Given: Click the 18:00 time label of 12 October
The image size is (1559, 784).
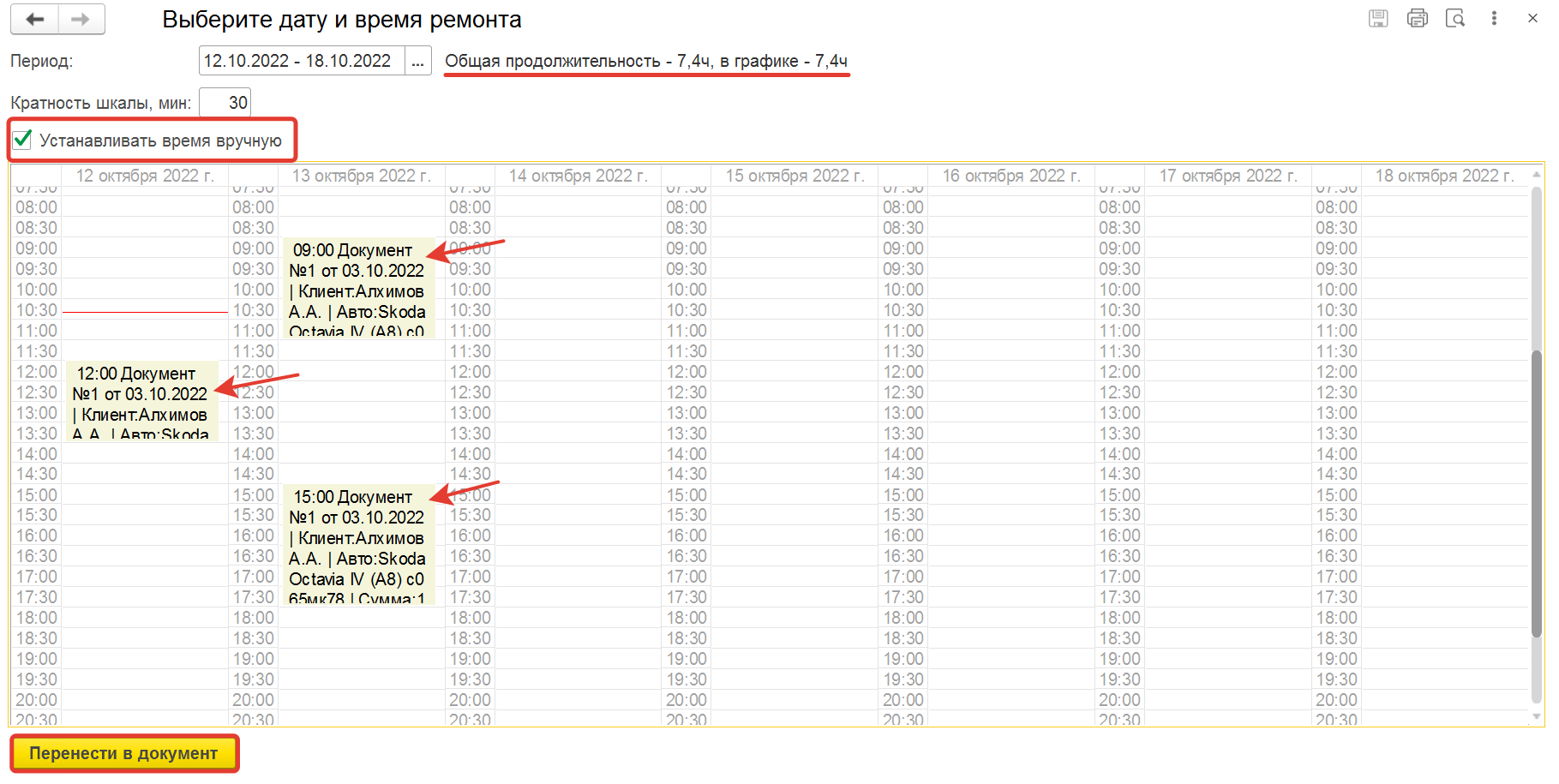Looking at the screenshot, I should (x=37, y=618).
